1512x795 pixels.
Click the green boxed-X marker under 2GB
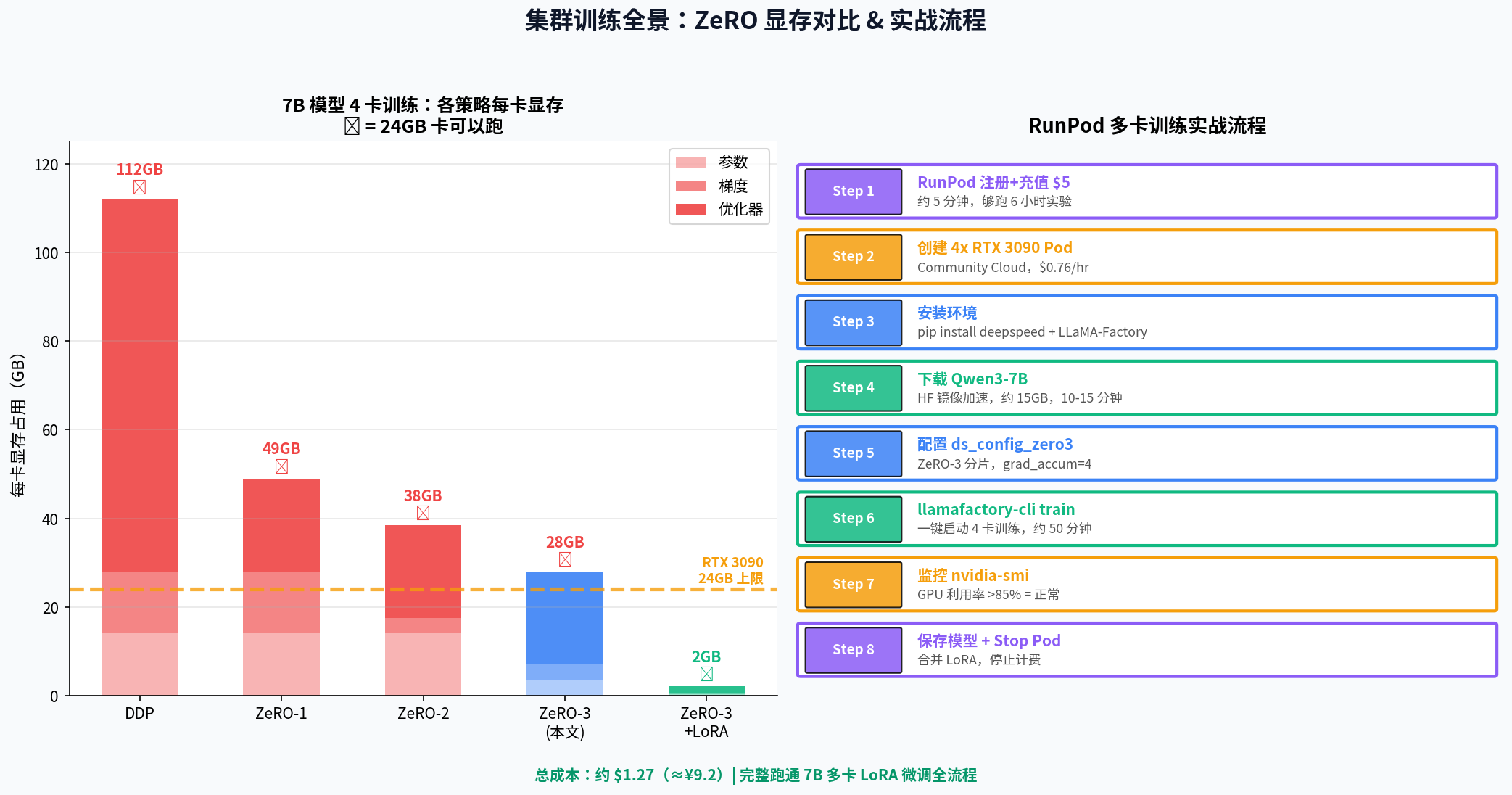706,674
